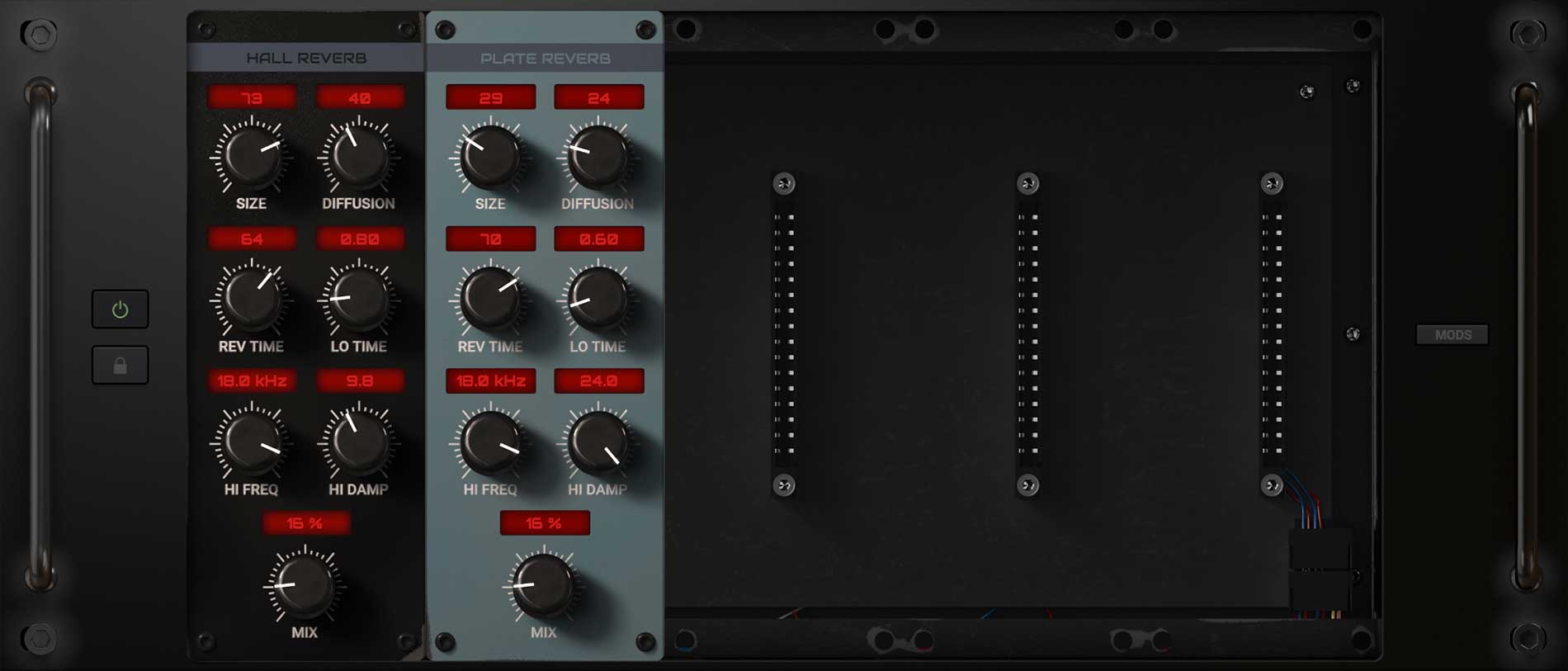Click the Plate Reverb SIZE knob
This screenshot has width=1568, height=671.
click(x=490, y=157)
